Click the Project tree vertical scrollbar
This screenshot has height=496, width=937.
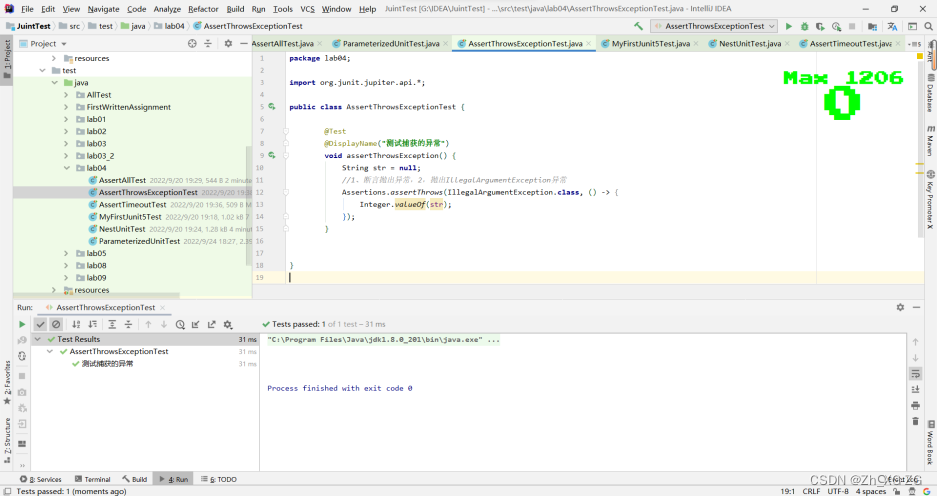click(x=249, y=206)
